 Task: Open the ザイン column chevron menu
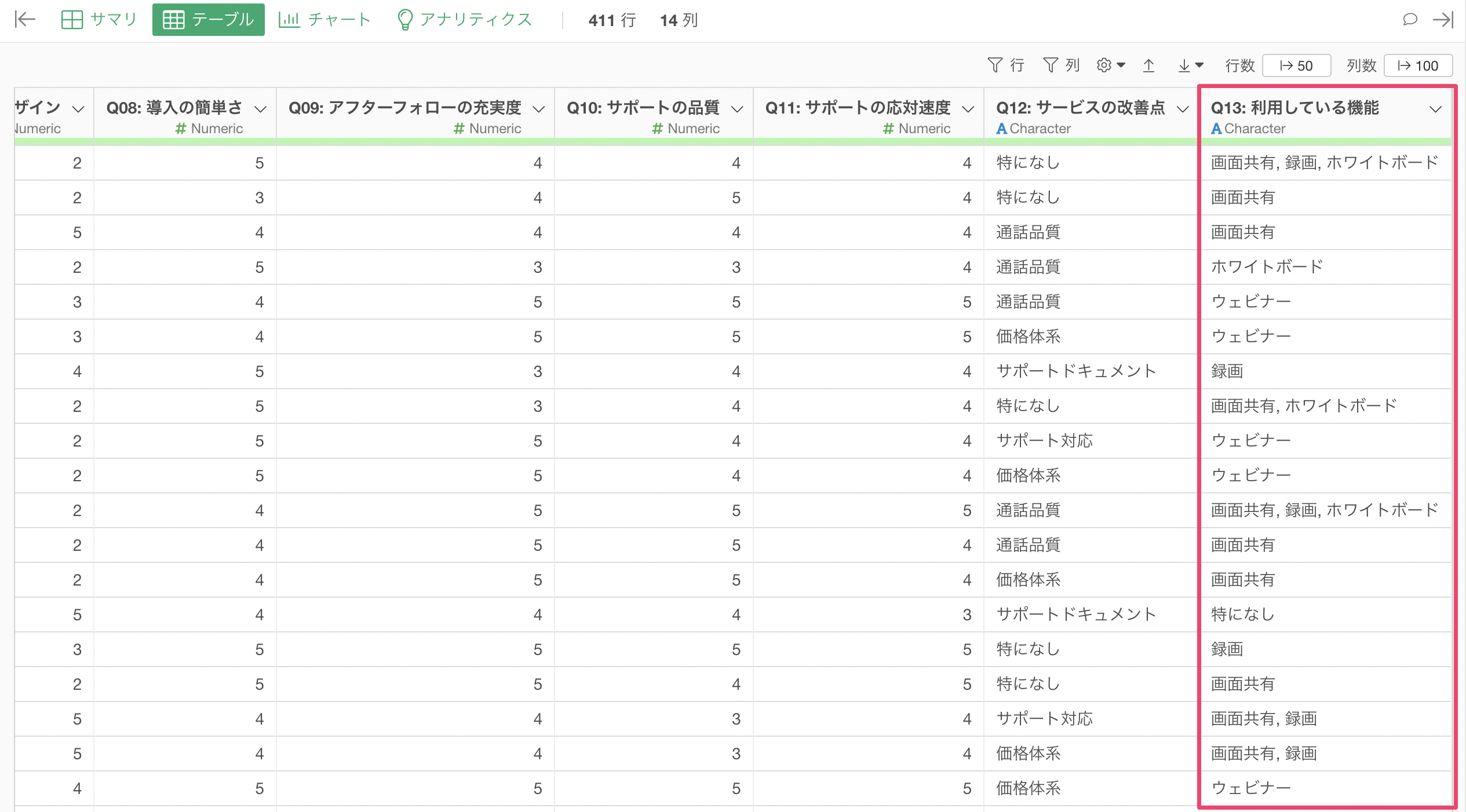tap(78, 109)
